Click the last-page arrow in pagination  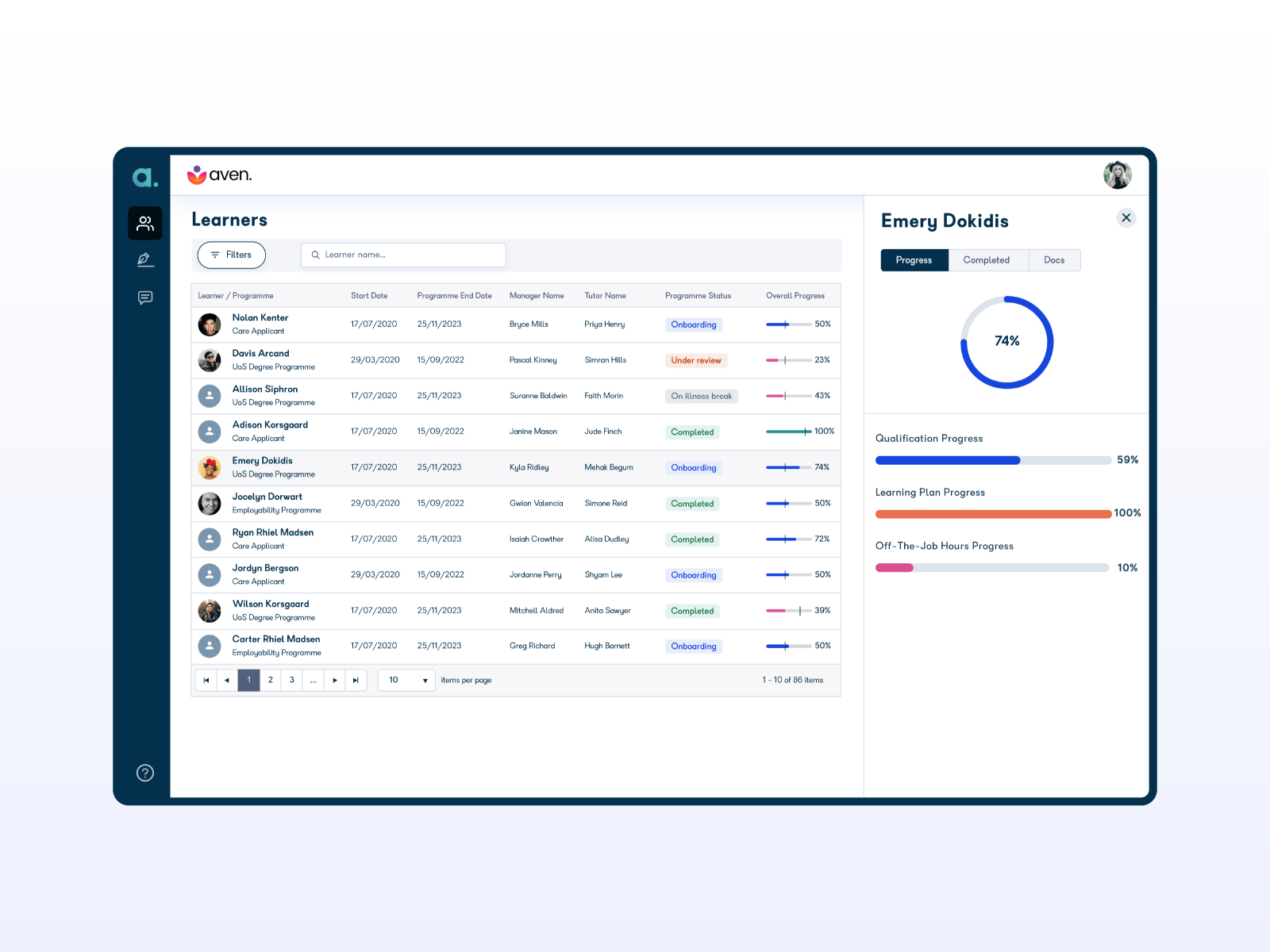356,680
